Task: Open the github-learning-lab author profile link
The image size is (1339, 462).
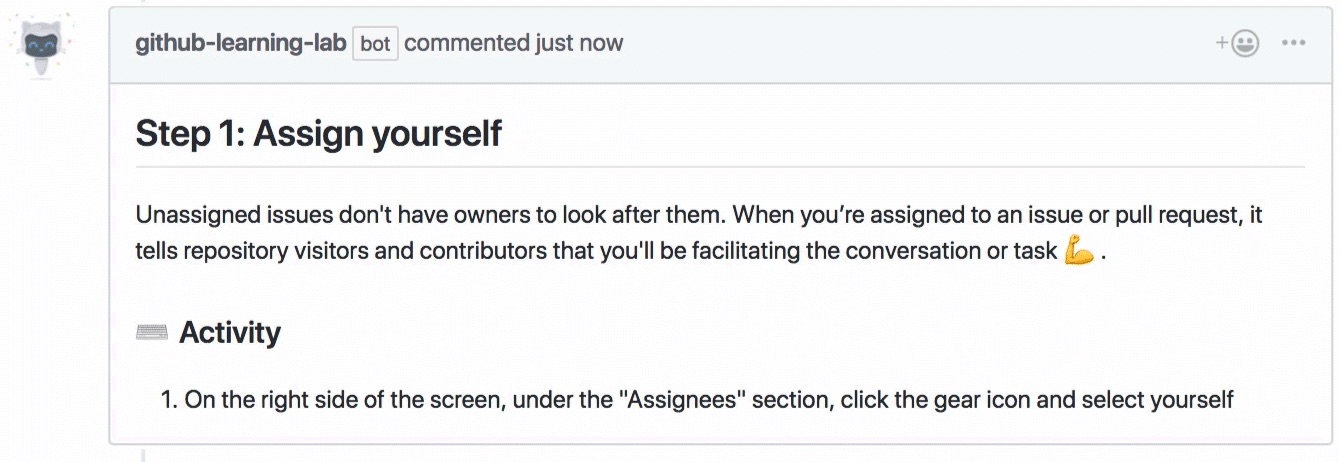Action: 241,43
